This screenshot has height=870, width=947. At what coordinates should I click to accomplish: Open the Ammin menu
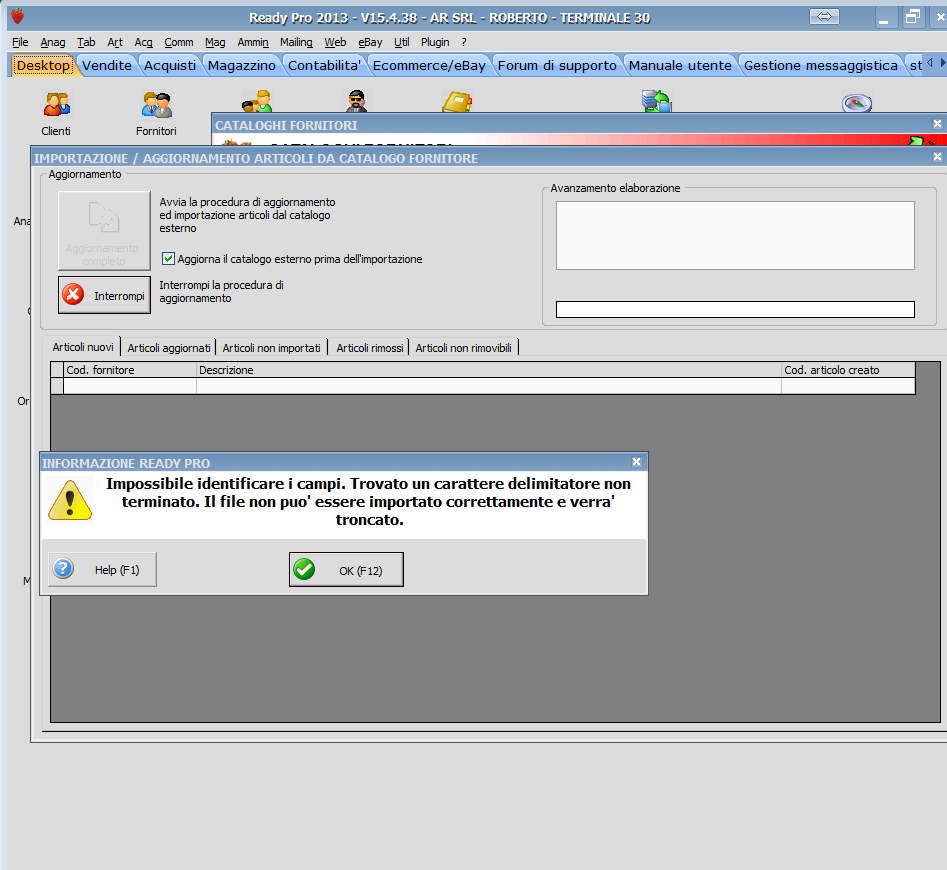[x=252, y=42]
